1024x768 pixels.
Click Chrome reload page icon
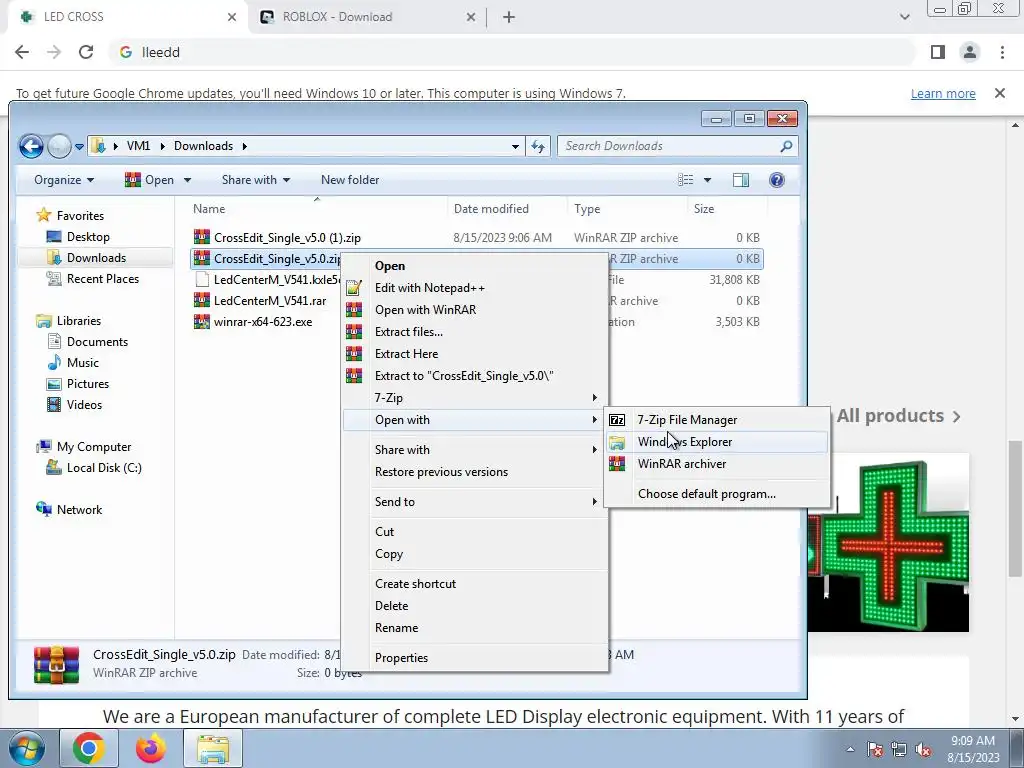point(86,52)
